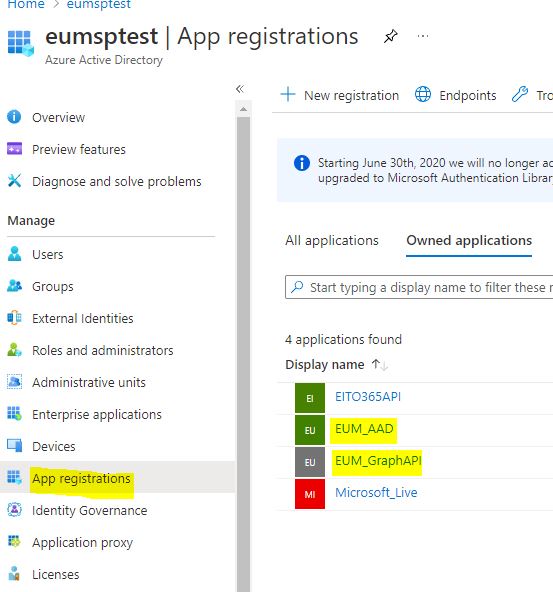Click the Diagnose and solve problems wrench icon
The width and height of the screenshot is (553, 592).
(x=14, y=181)
